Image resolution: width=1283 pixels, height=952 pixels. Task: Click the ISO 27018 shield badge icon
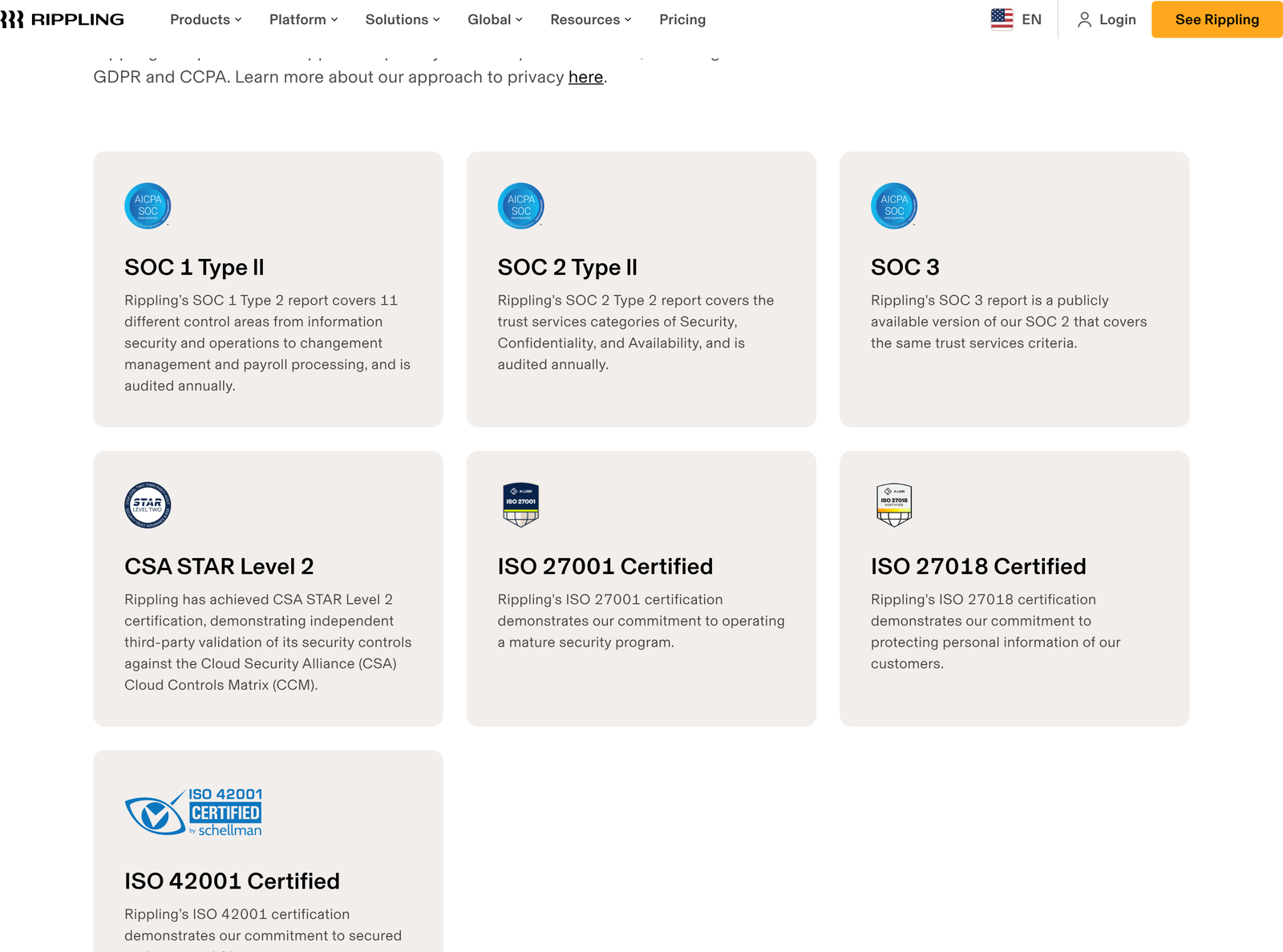pos(894,504)
